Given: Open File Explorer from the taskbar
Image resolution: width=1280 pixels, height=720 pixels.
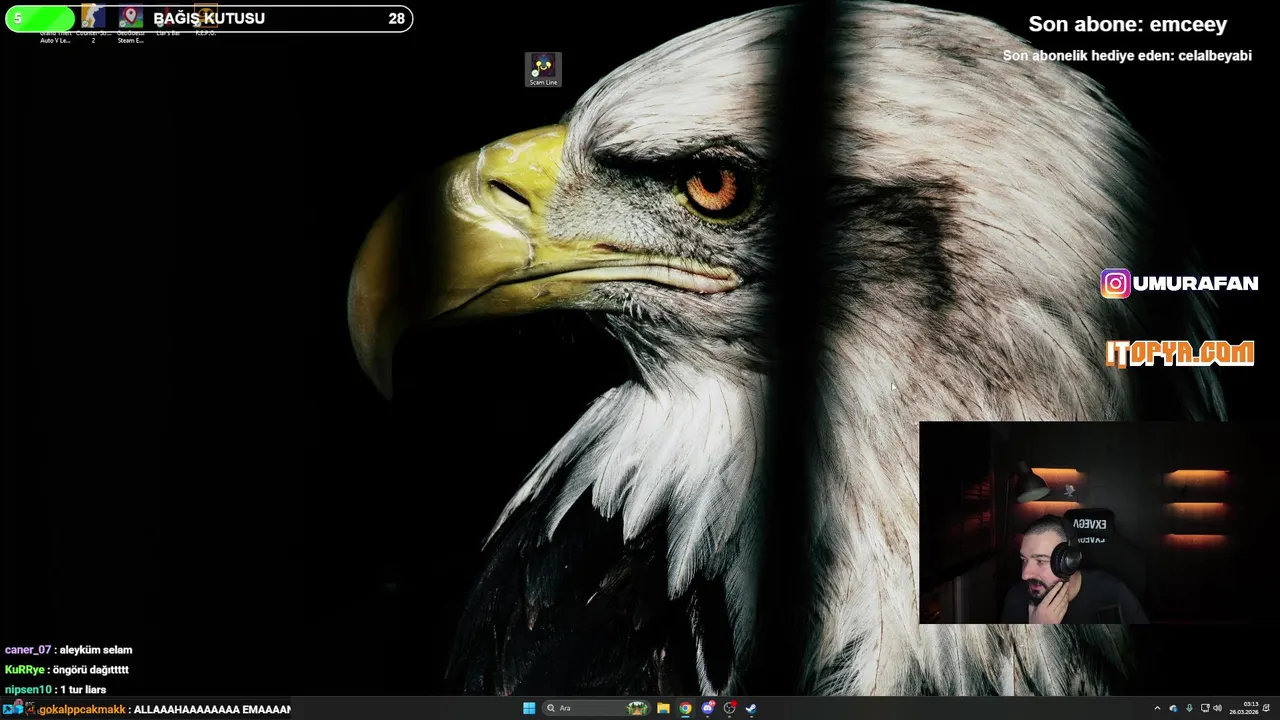Looking at the screenshot, I should click(663, 708).
